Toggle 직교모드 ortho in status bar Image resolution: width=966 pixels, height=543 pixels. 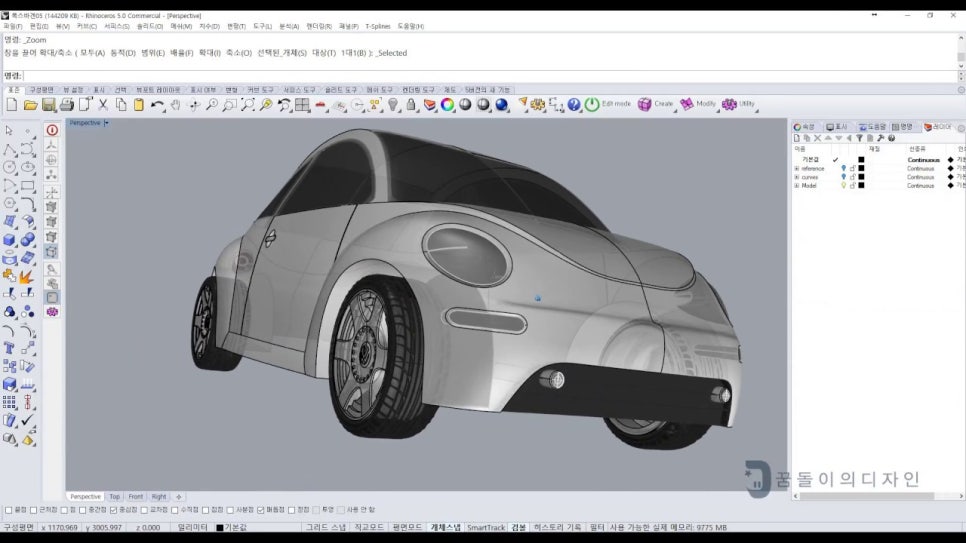pyautogui.click(x=369, y=528)
